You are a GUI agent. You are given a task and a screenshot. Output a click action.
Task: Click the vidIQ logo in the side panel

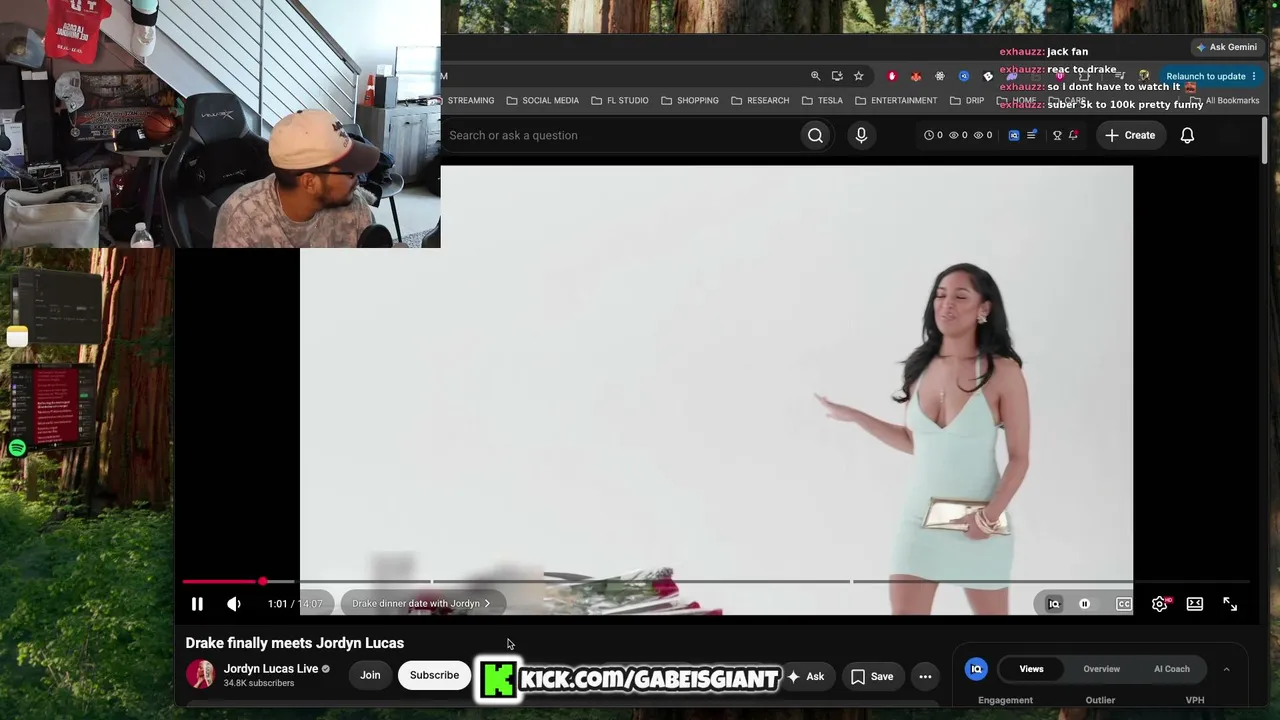pyautogui.click(x=976, y=669)
